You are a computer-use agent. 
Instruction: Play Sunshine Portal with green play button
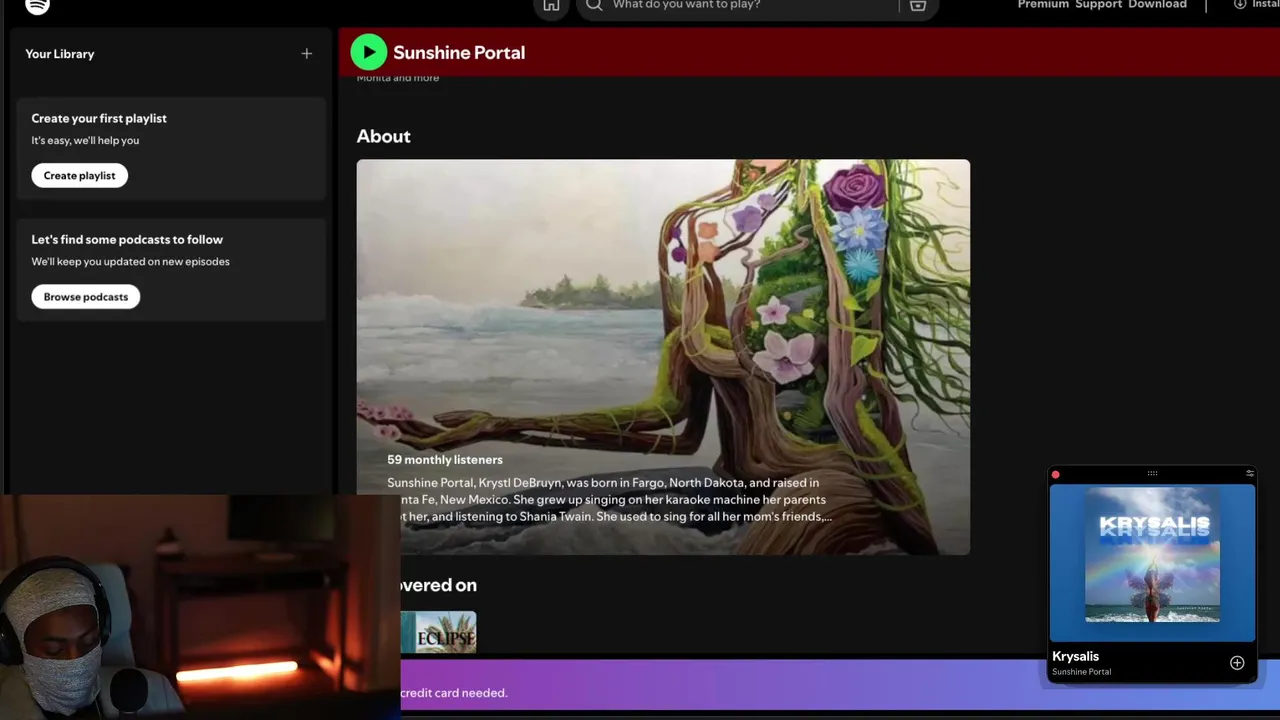point(369,52)
